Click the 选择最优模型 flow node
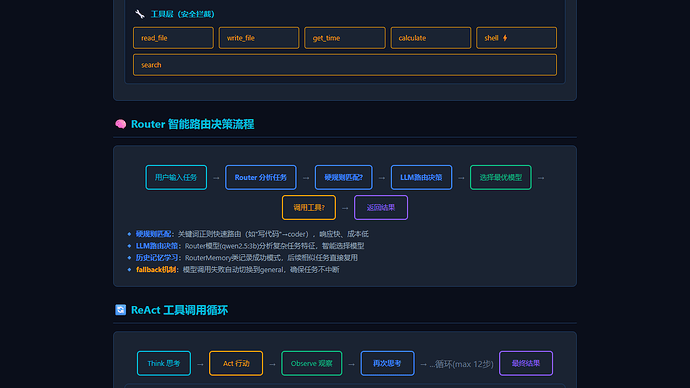Image resolution: width=690 pixels, height=388 pixels. [501, 177]
